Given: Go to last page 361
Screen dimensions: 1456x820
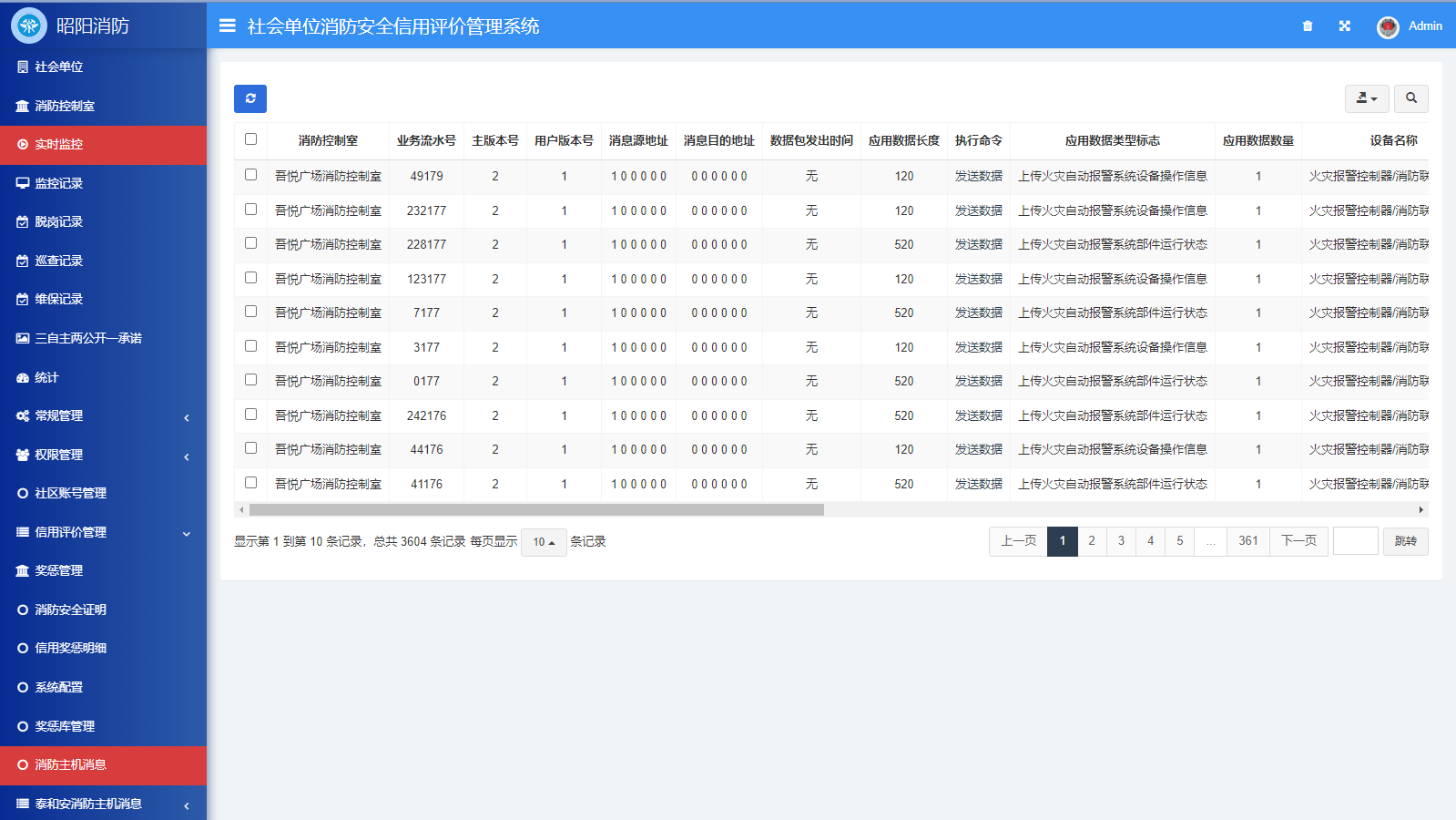Looking at the screenshot, I should tap(1248, 541).
